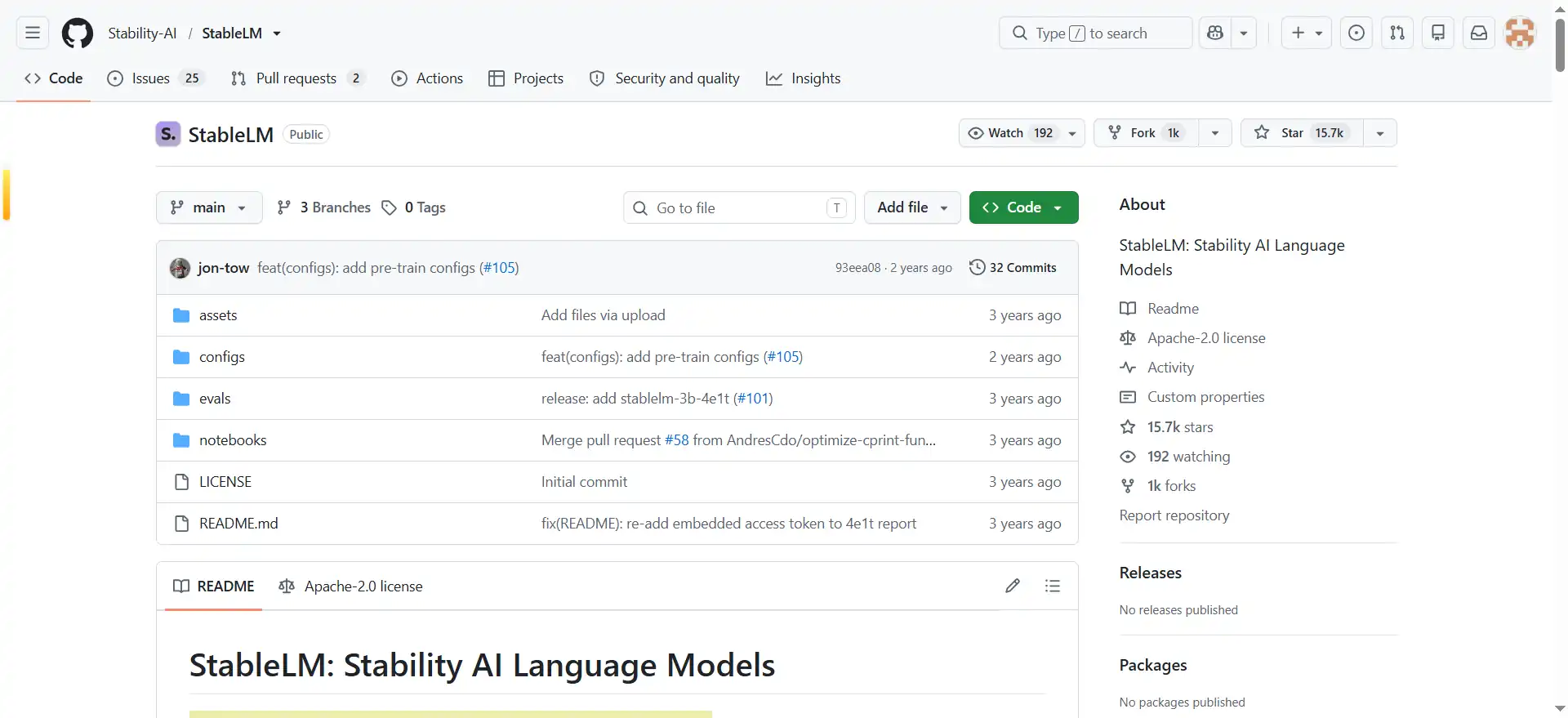This screenshot has height=718, width=1568.
Task: Open the 32 Commits history
Action: point(1013,267)
